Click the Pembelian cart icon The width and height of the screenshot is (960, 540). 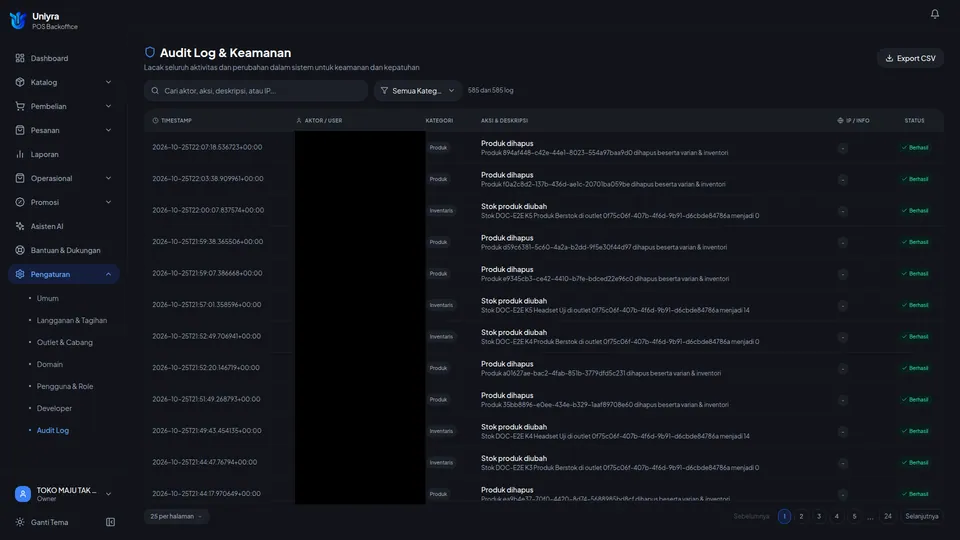click(20, 106)
